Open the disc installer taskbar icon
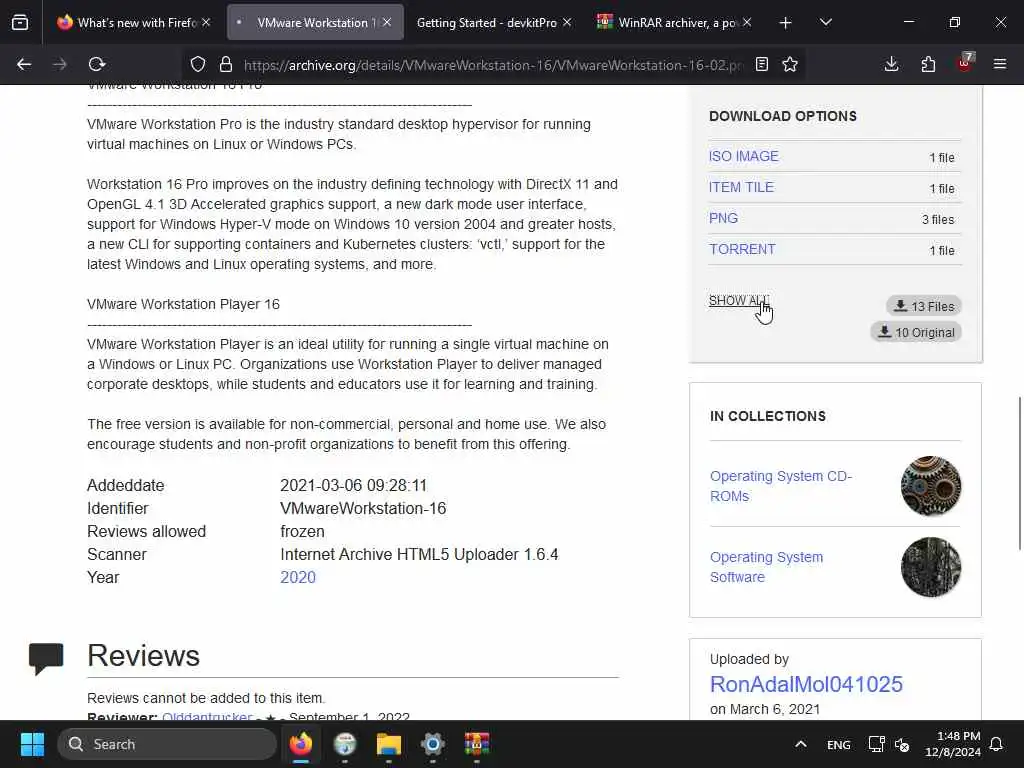 coord(345,744)
